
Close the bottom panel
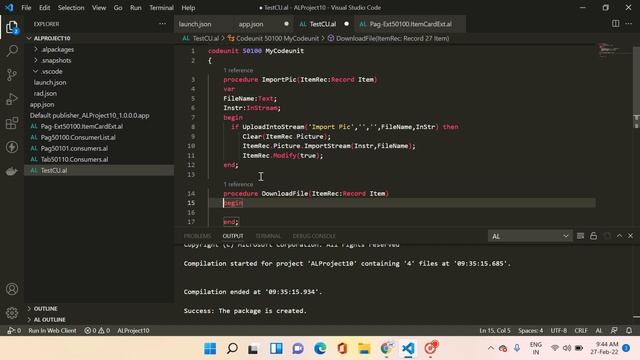631,236
